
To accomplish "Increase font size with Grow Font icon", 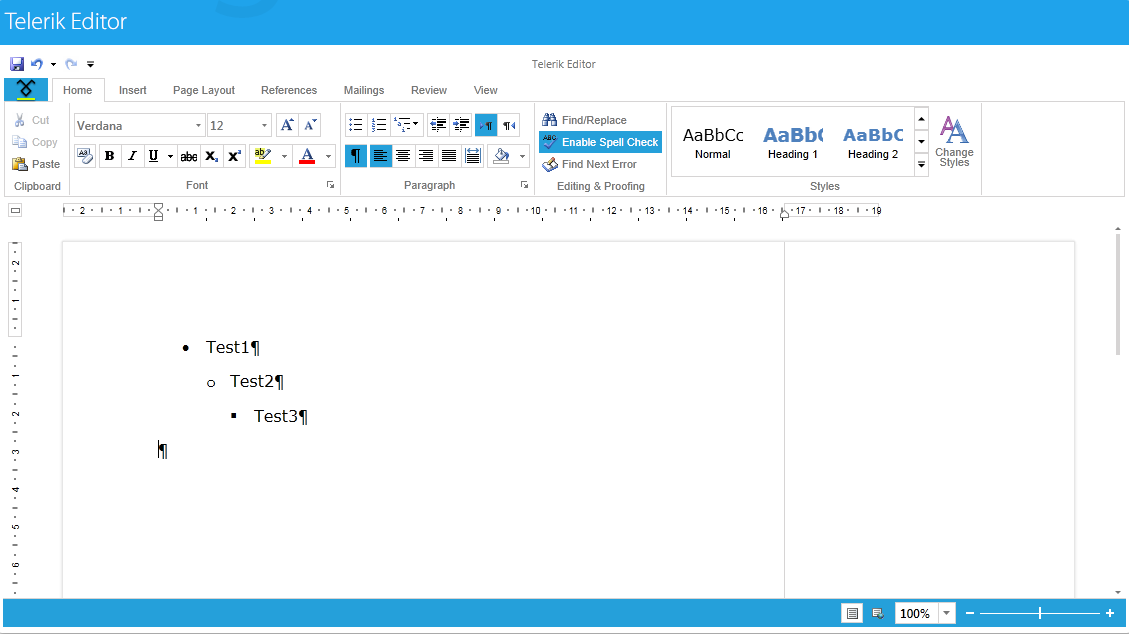I will [287, 125].
